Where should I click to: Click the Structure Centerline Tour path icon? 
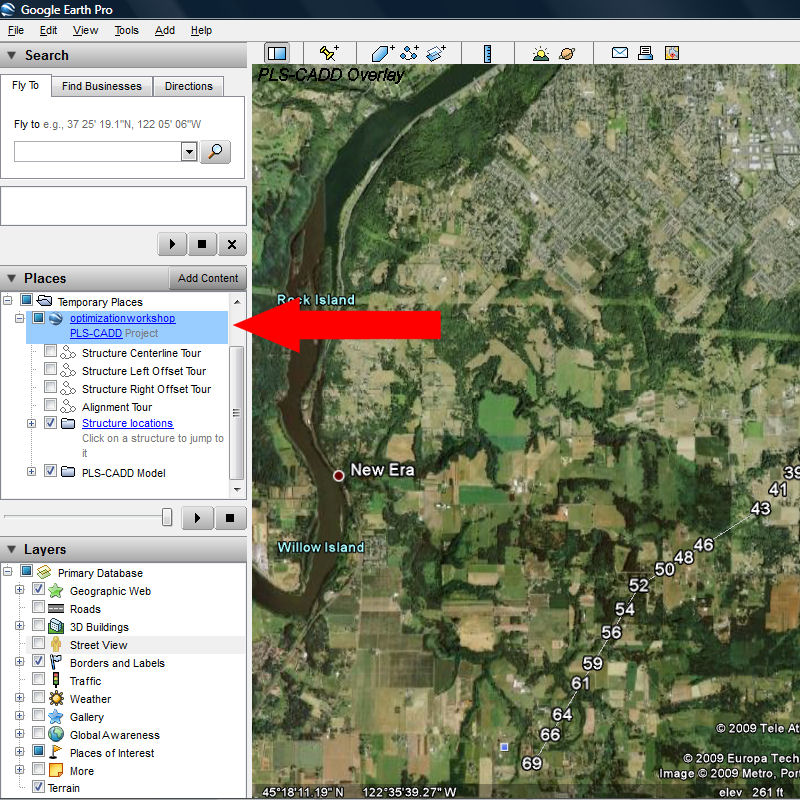click(68, 352)
